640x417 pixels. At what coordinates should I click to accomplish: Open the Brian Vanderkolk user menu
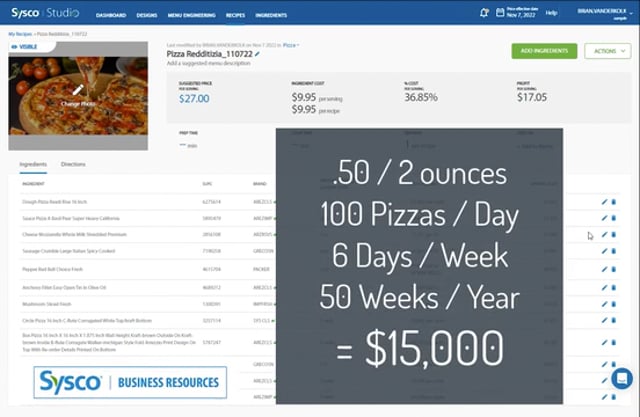pos(605,13)
